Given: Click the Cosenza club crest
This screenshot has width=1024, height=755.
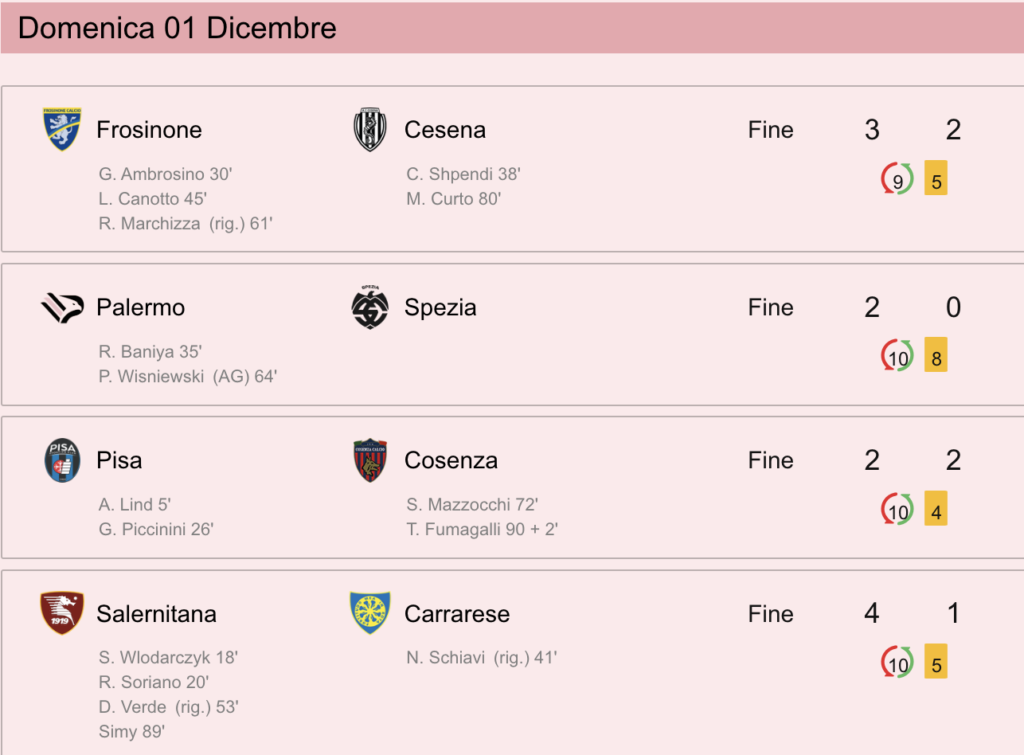Looking at the screenshot, I should (x=370, y=460).
